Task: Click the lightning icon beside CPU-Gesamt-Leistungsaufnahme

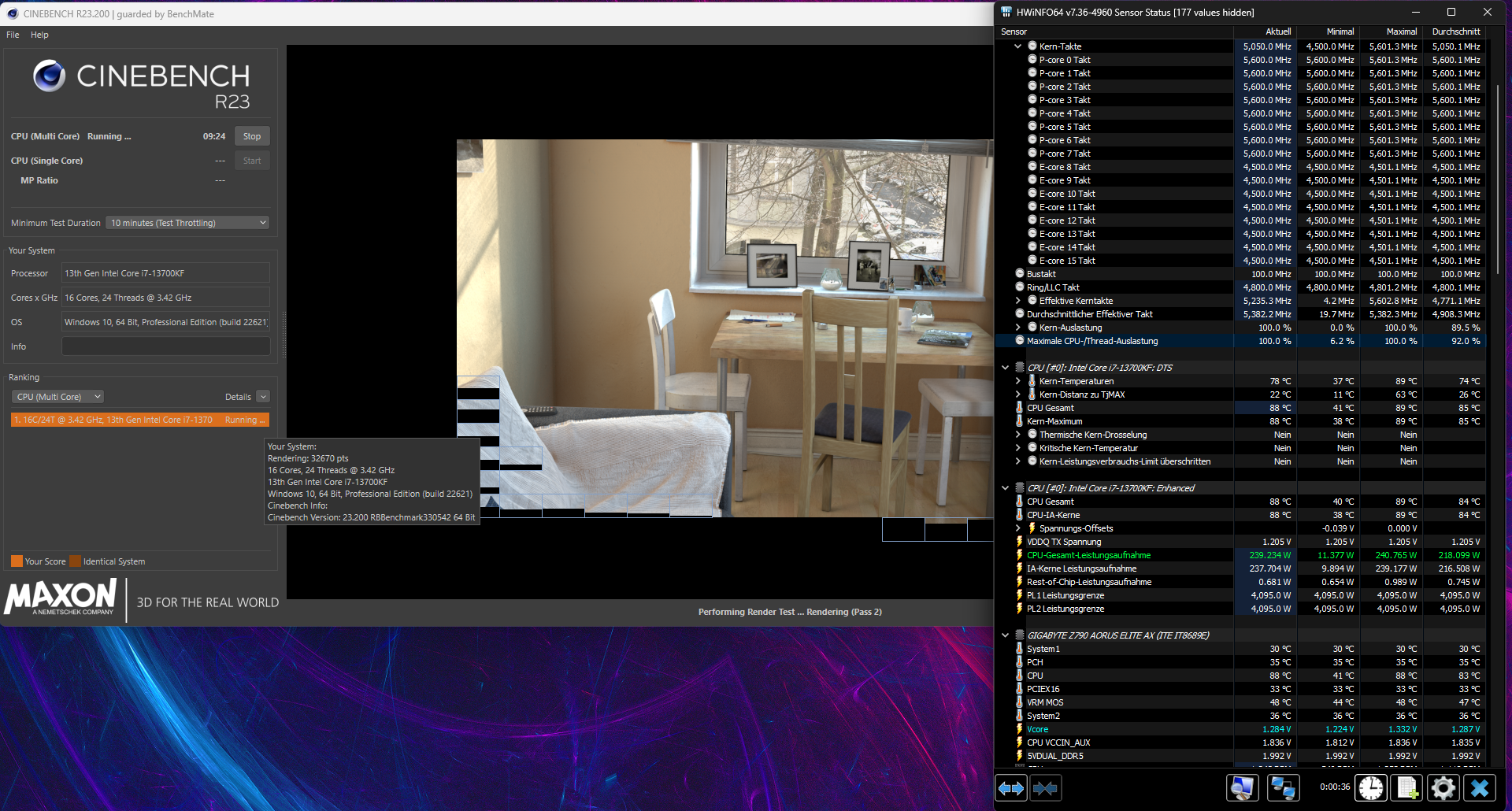Action: coord(1020,554)
